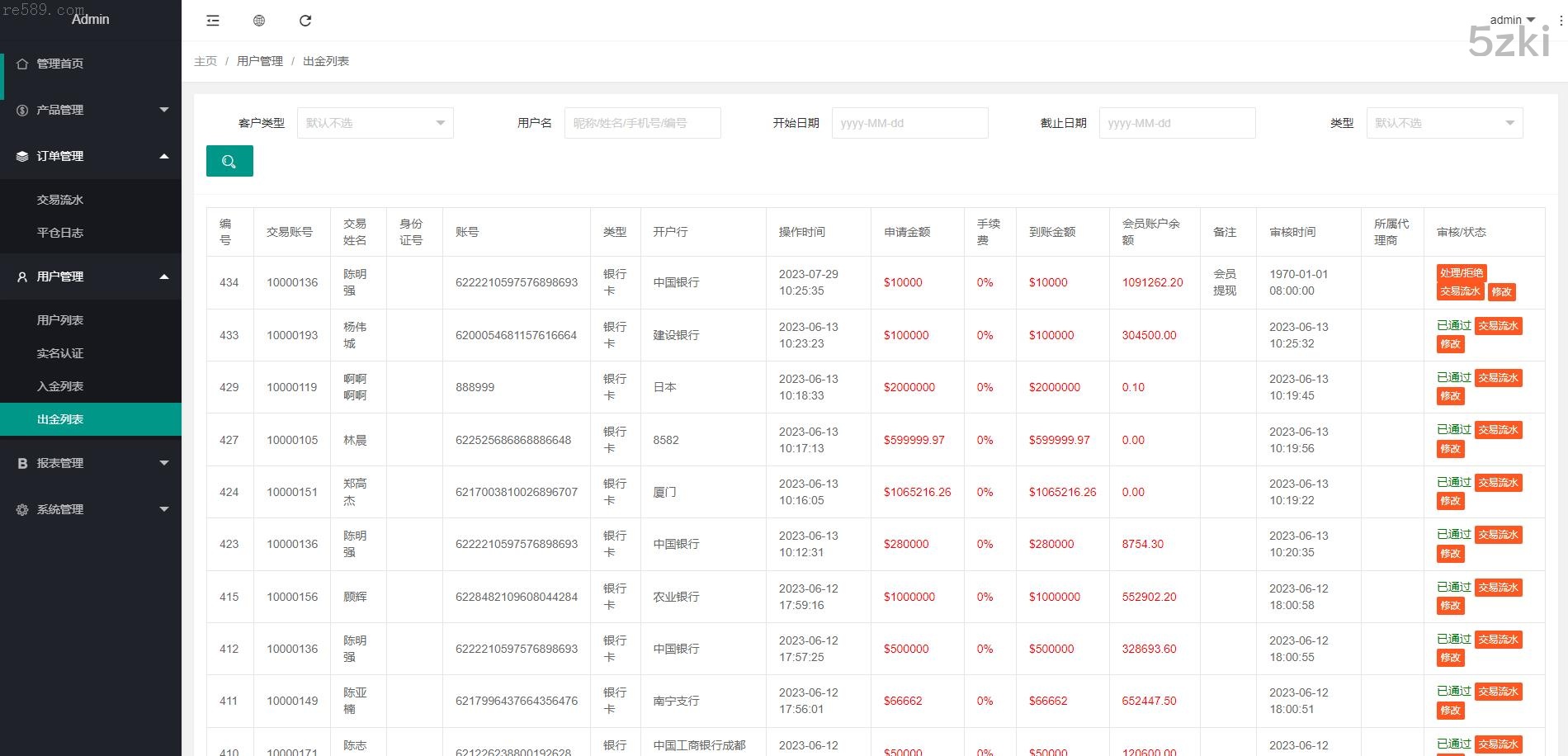Viewport: 1568px width, 756px height.
Task: Expand the 产品管理 sidebar menu
Action: tap(91, 110)
